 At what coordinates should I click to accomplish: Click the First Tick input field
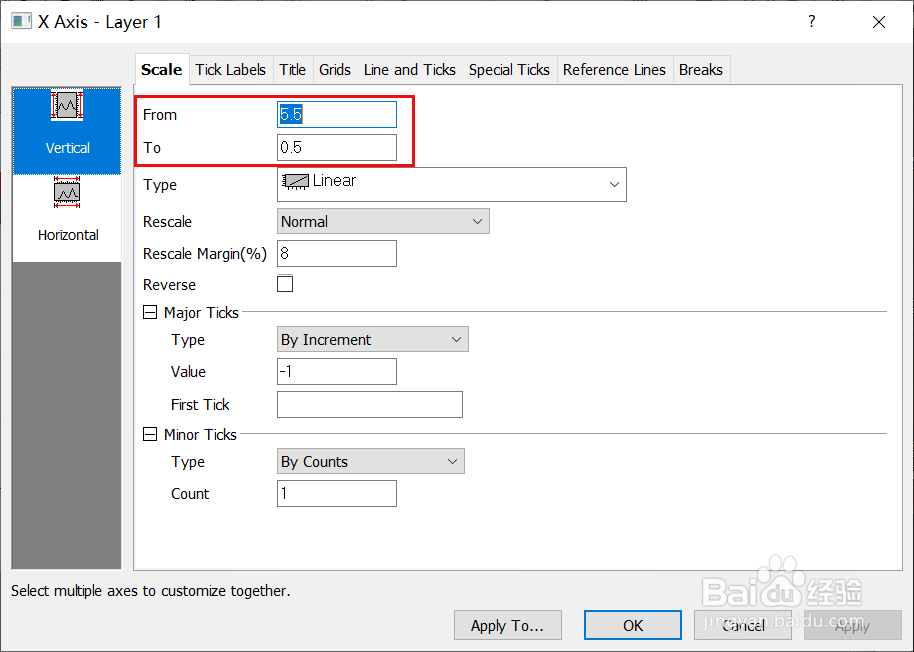pyautogui.click(x=369, y=405)
